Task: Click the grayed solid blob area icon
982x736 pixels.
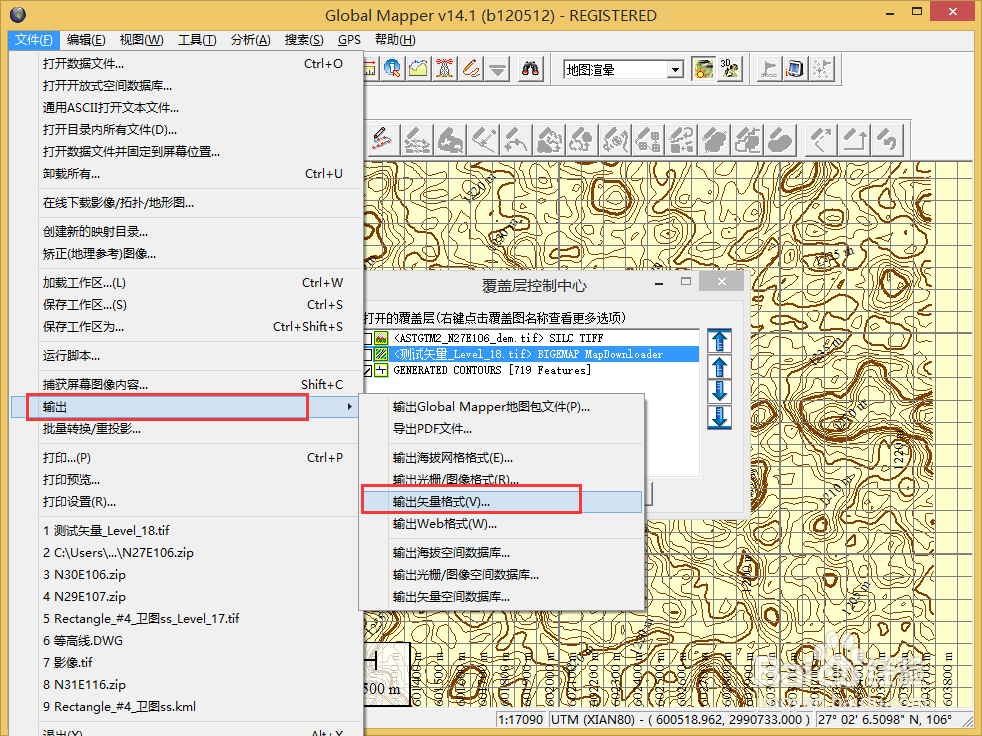Action: 780,139
